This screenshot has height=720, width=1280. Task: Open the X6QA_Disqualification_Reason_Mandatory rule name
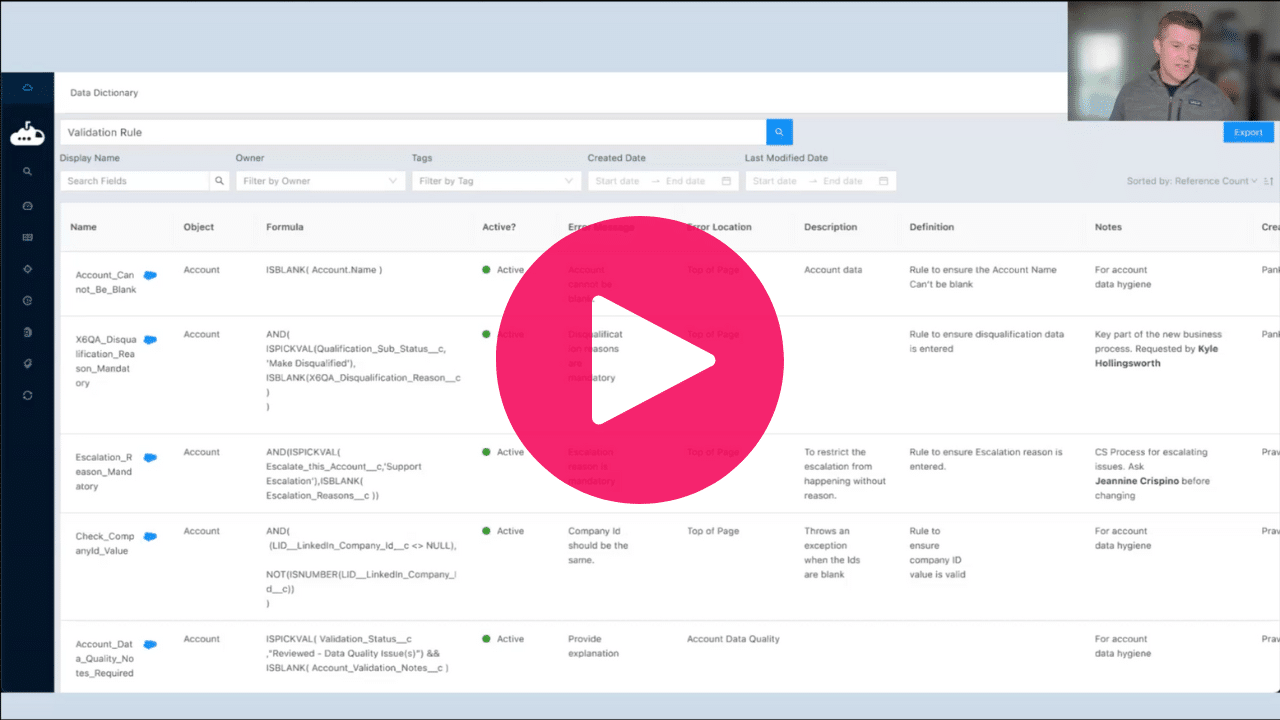click(106, 361)
